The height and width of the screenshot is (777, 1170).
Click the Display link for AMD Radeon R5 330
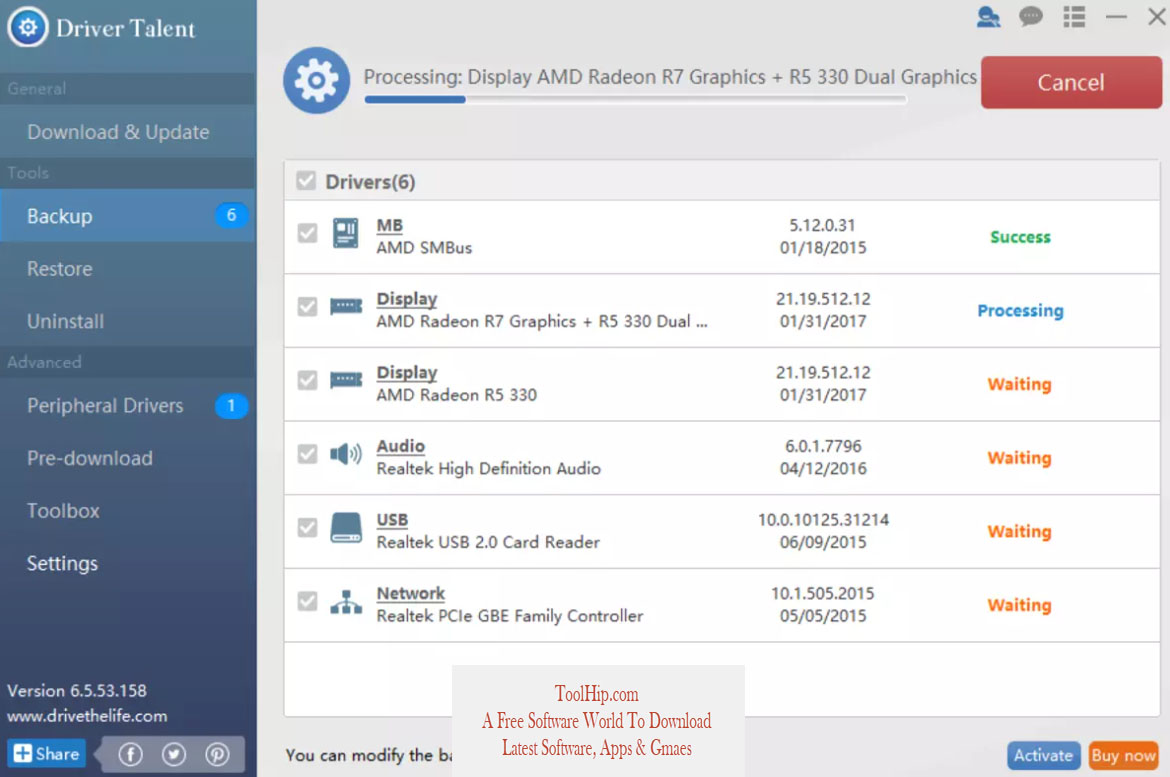[x=407, y=372]
